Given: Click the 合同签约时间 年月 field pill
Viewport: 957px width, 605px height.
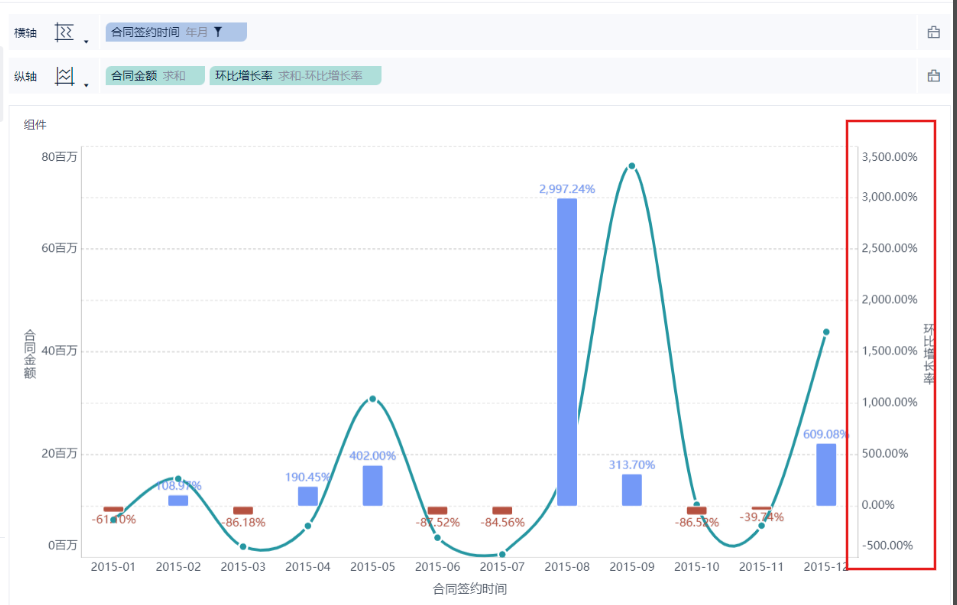Looking at the screenshot, I should (176, 32).
